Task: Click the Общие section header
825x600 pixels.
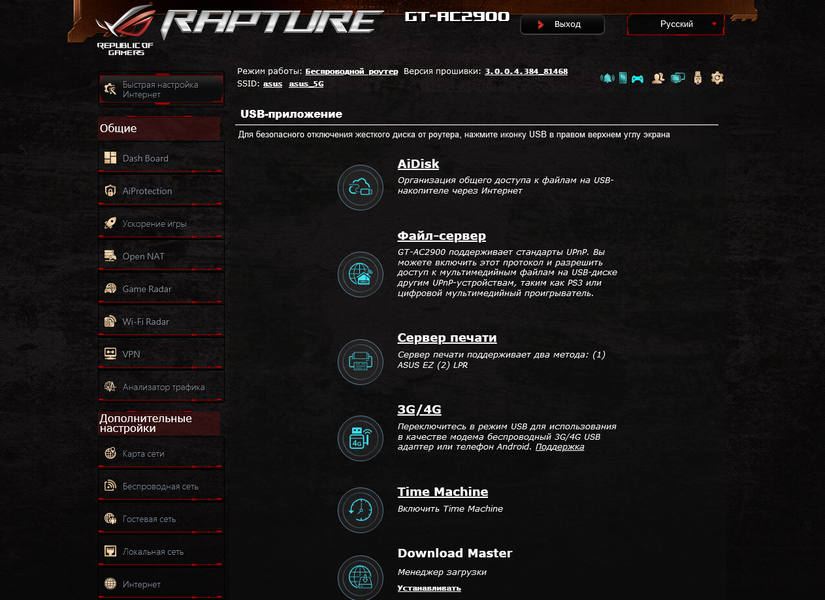Action: point(159,128)
